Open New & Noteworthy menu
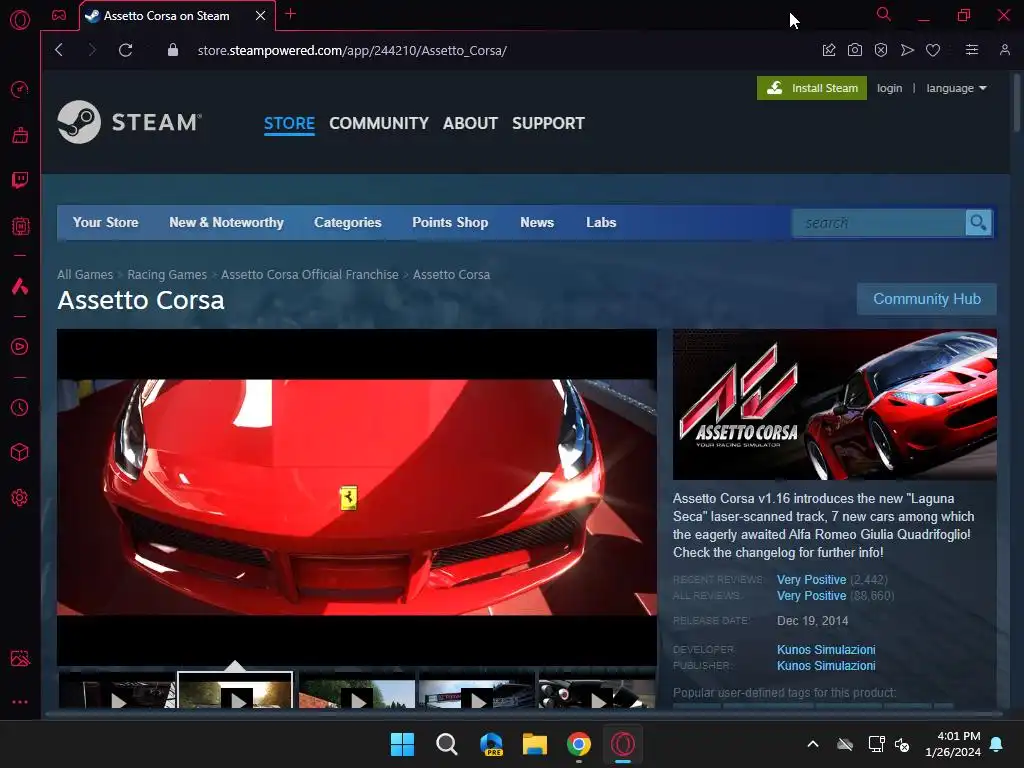The width and height of the screenshot is (1024, 768). (x=226, y=223)
